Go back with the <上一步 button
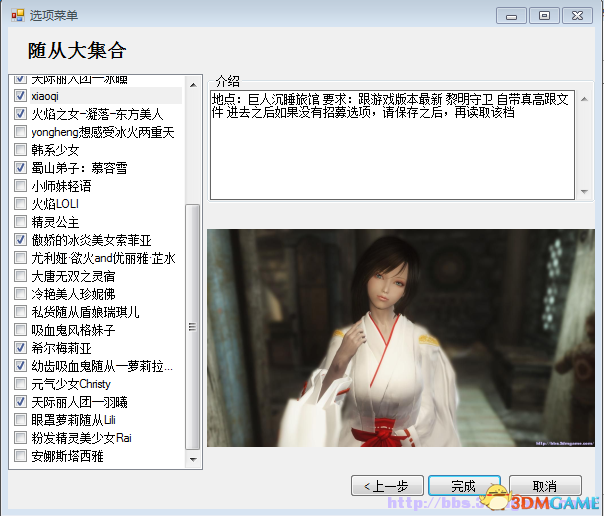Image resolution: width=604 pixels, height=516 pixels. [x=387, y=486]
